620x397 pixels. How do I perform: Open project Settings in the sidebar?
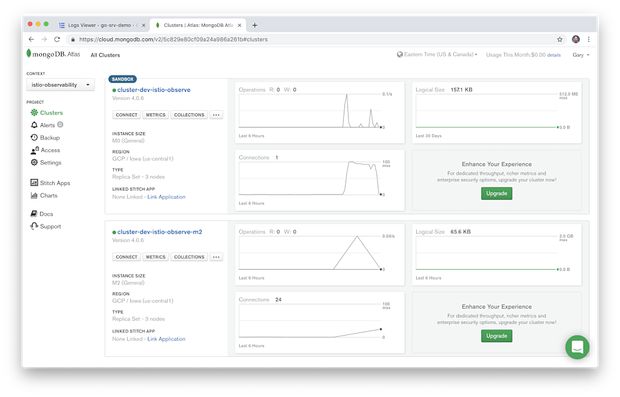[46, 163]
